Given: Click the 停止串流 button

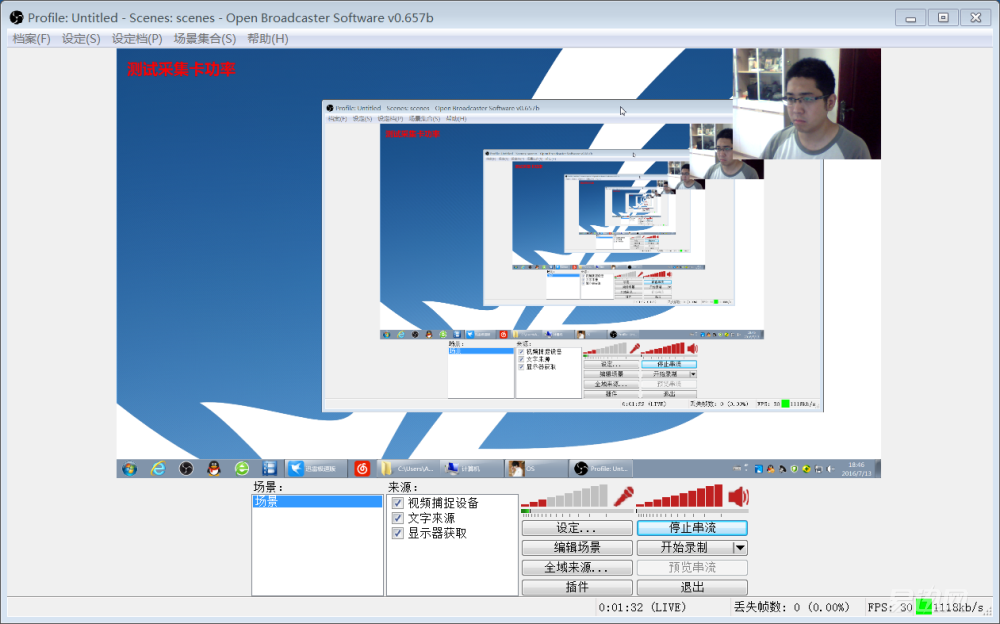Looking at the screenshot, I should coord(691,528).
